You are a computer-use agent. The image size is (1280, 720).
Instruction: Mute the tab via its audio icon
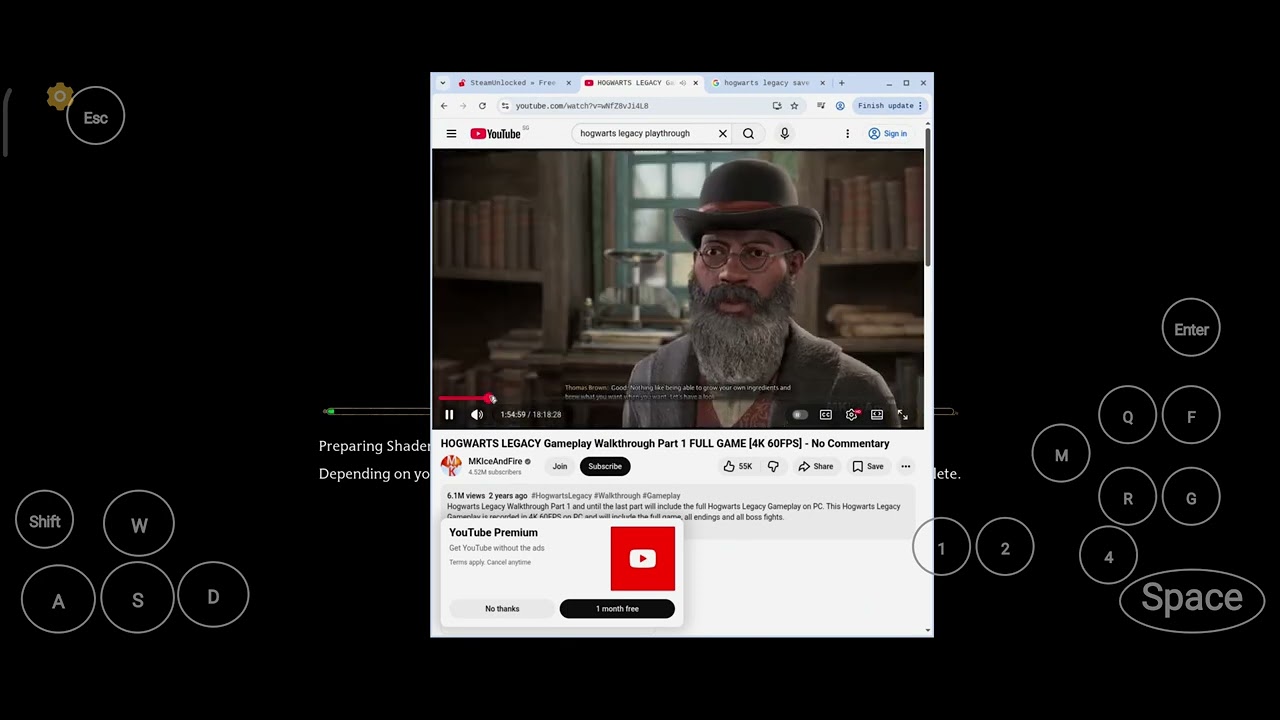[682, 83]
